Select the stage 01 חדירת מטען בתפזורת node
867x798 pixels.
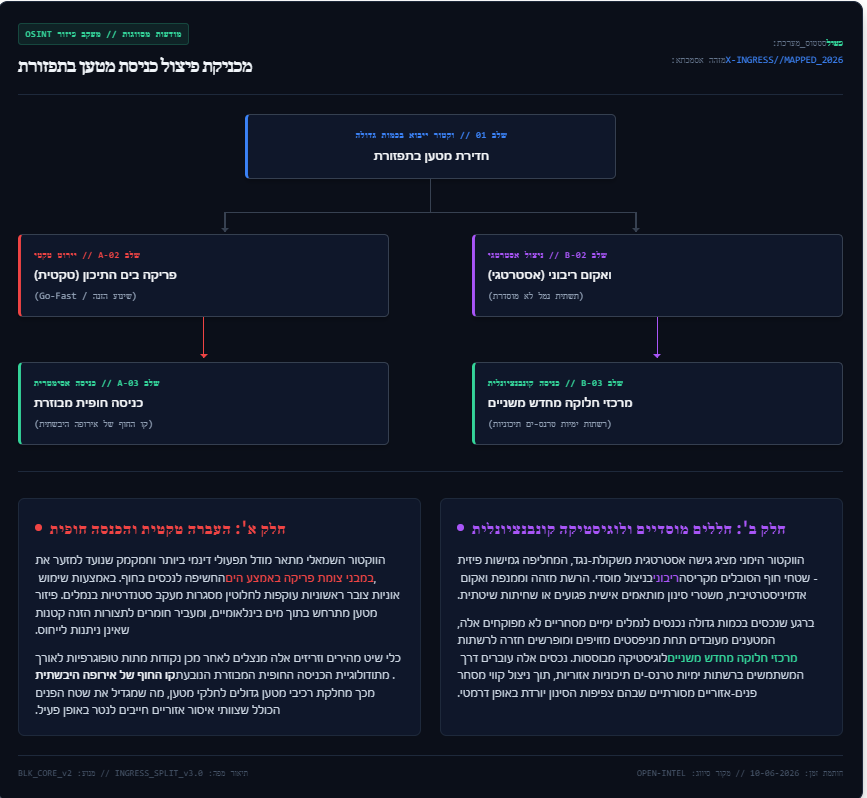click(x=430, y=147)
